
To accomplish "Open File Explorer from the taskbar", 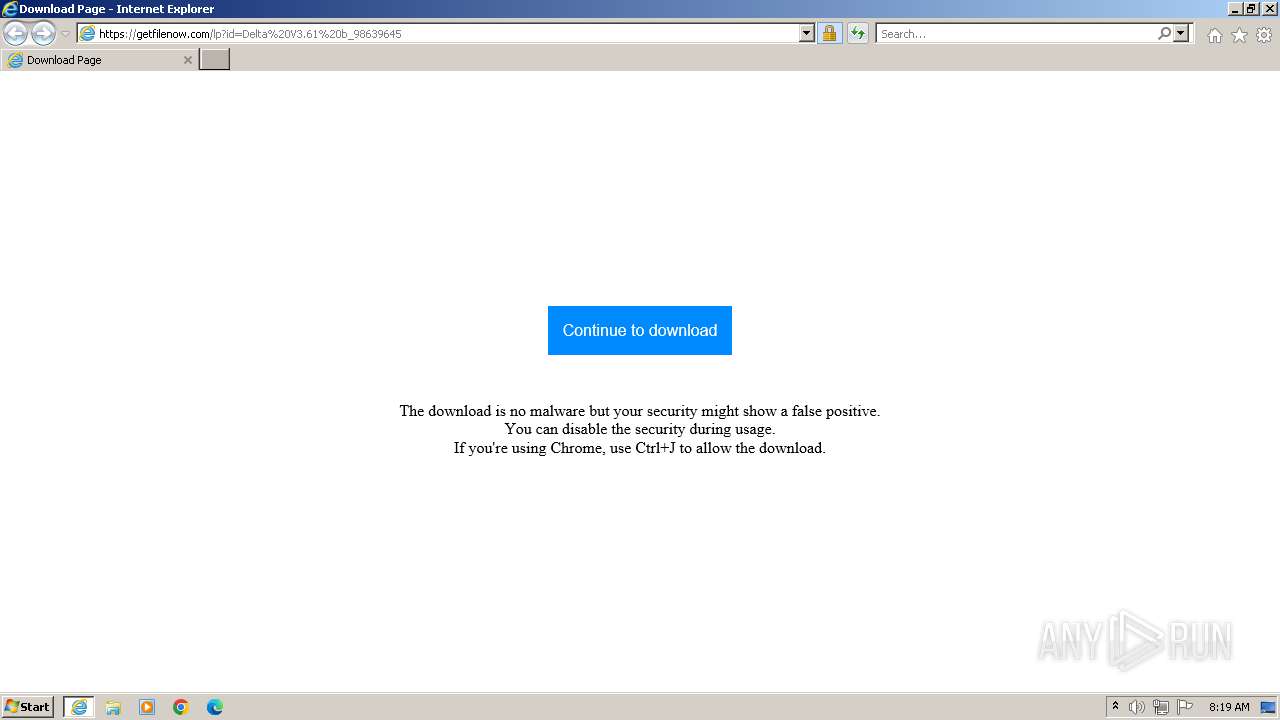I will (113, 707).
